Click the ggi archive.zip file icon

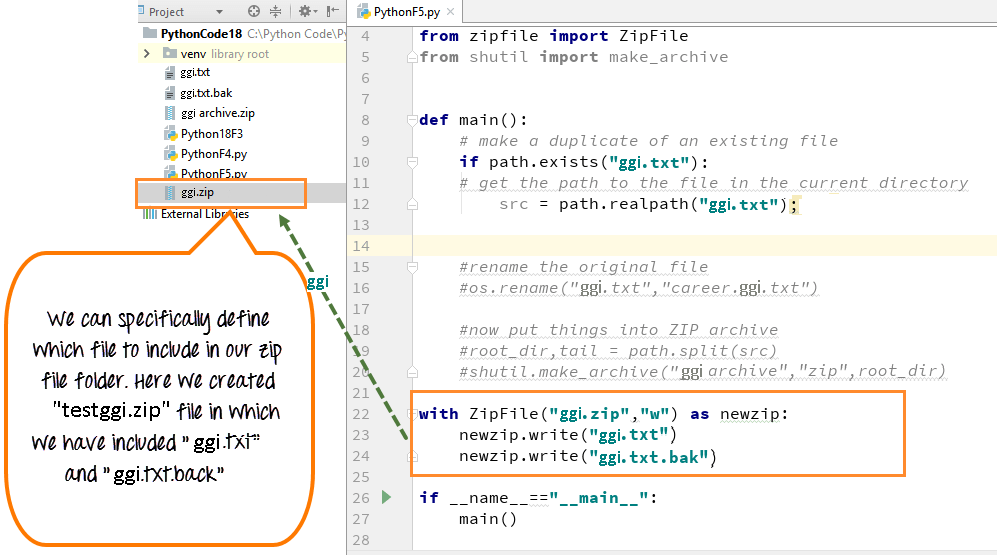(172, 113)
